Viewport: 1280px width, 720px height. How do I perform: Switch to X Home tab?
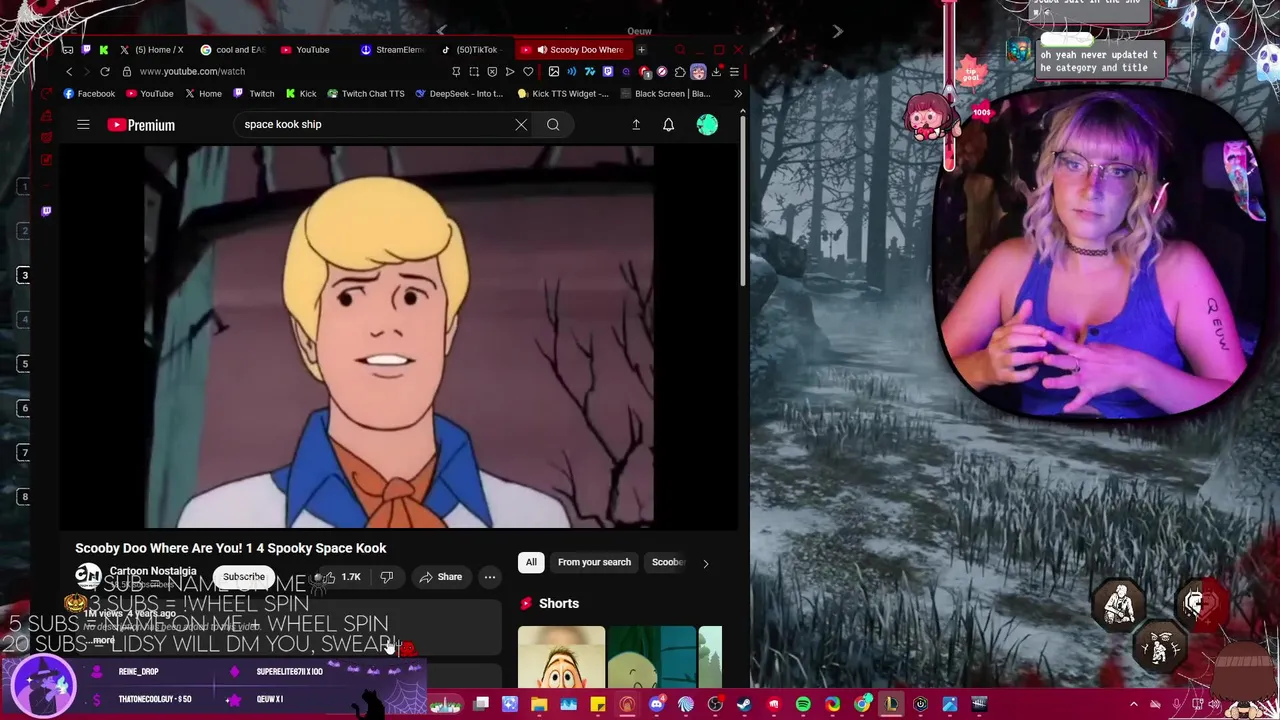[x=151, y=50]
